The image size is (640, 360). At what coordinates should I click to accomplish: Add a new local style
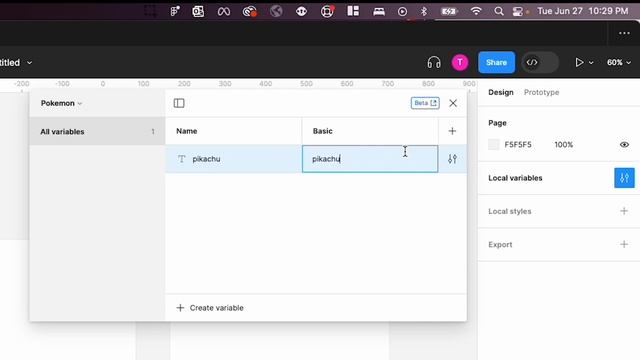[624, 211]
